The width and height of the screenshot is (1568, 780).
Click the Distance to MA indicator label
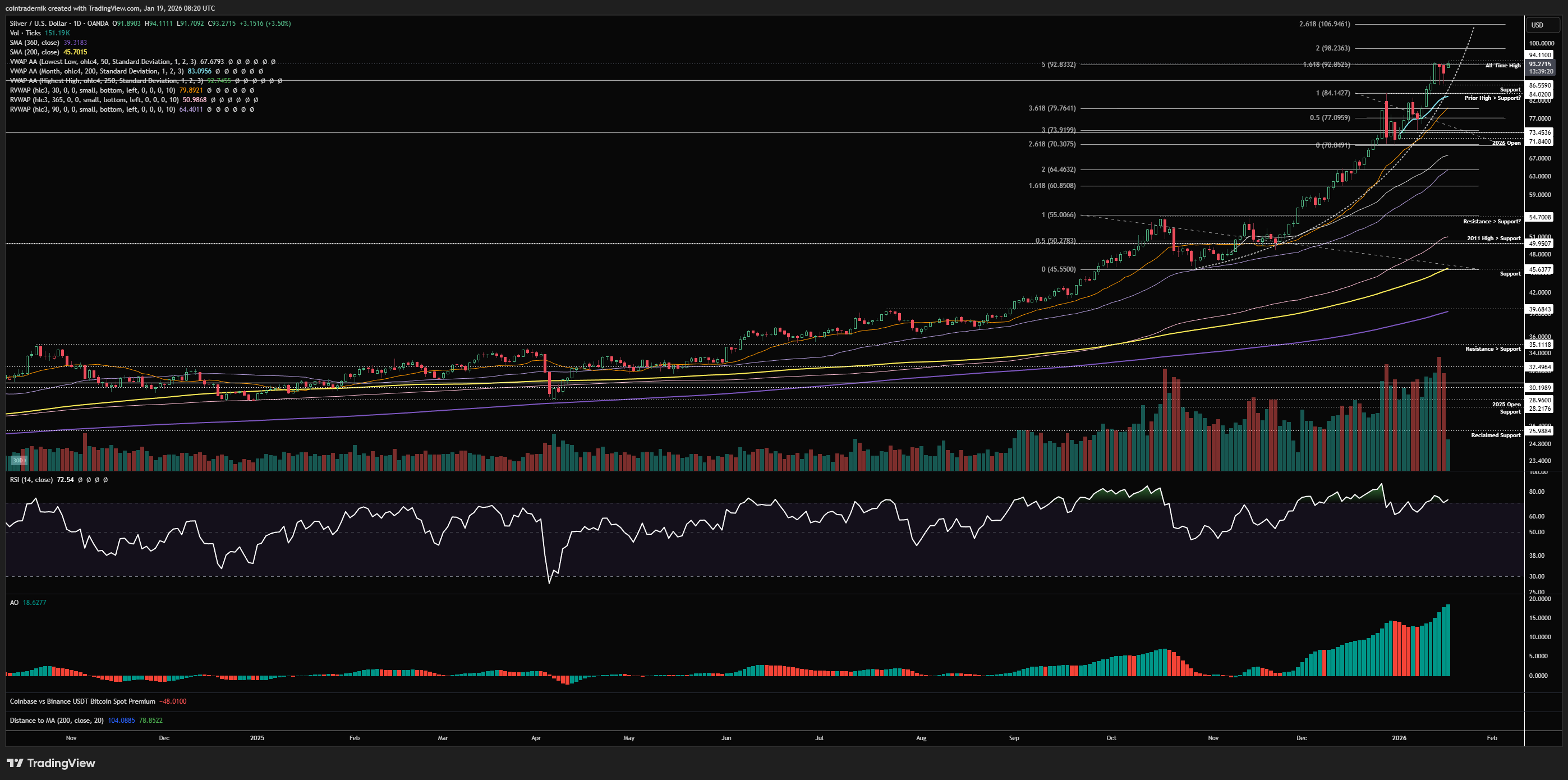56,721
